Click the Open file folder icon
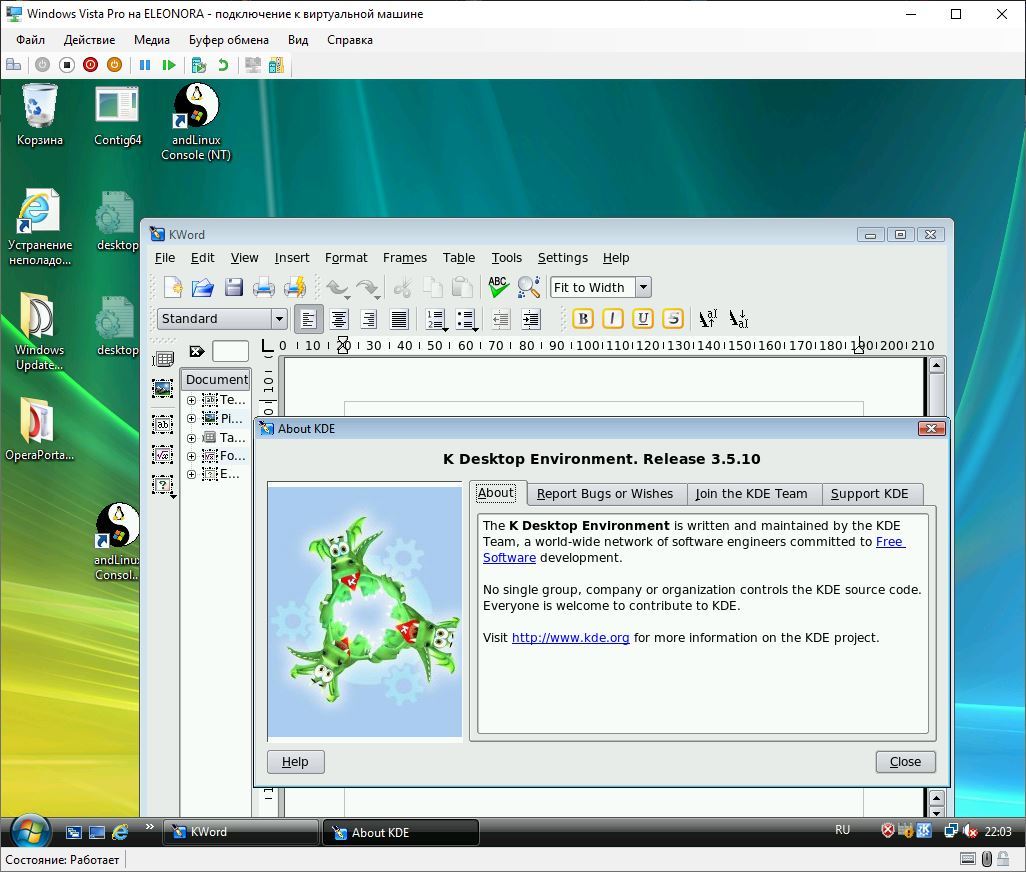 coord(203,288)
